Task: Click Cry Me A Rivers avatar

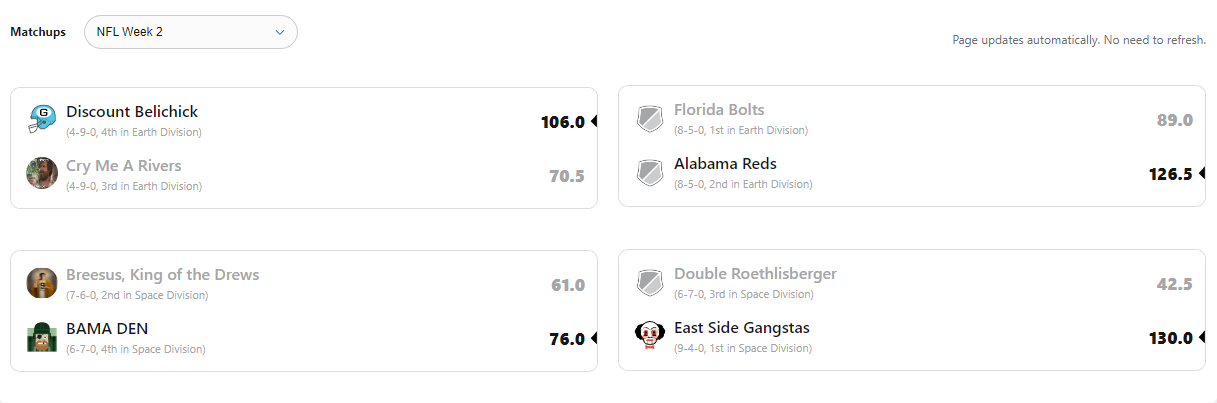Action: coord(42,173)
